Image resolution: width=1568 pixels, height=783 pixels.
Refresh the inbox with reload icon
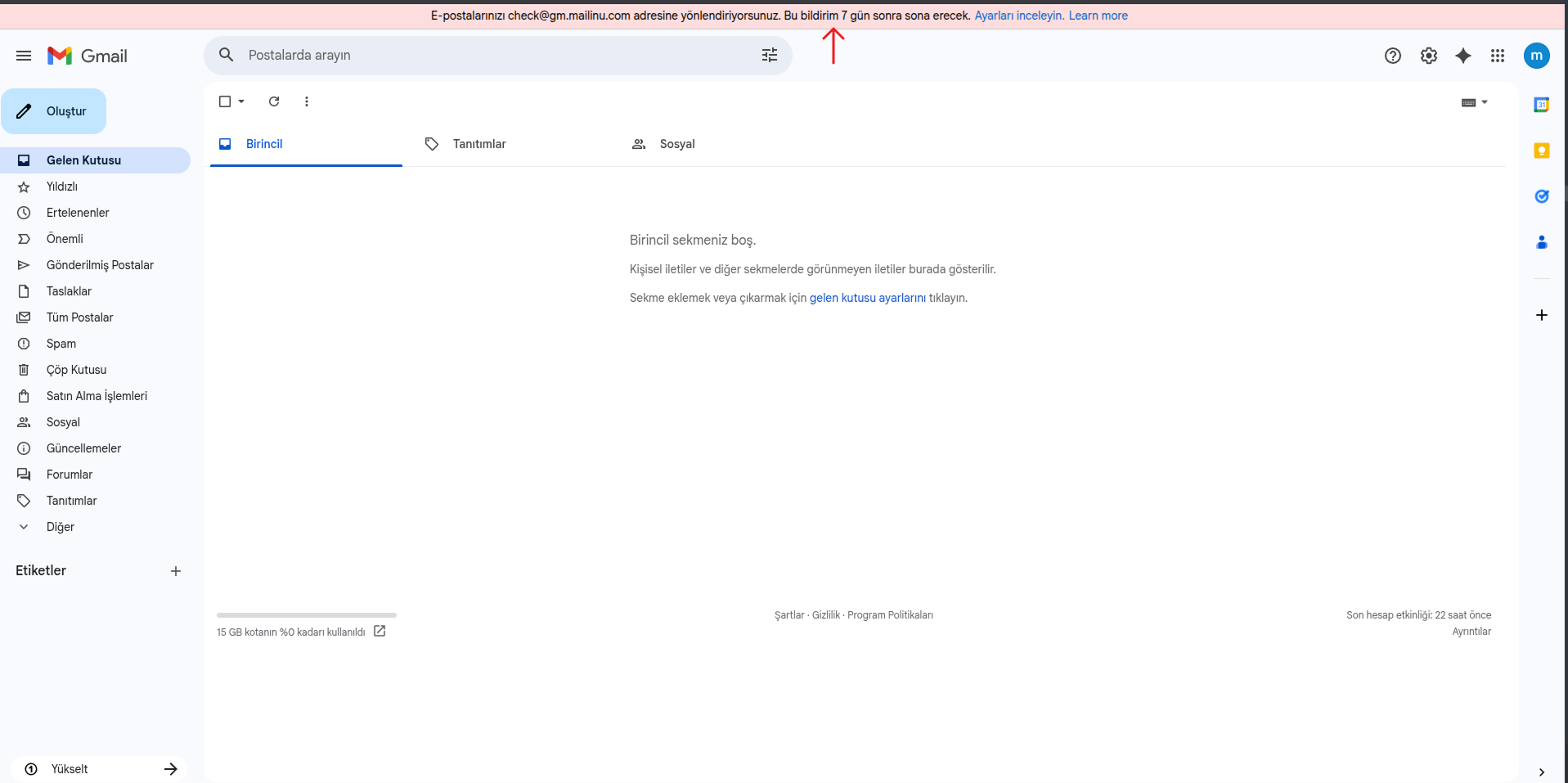[274, 101]
